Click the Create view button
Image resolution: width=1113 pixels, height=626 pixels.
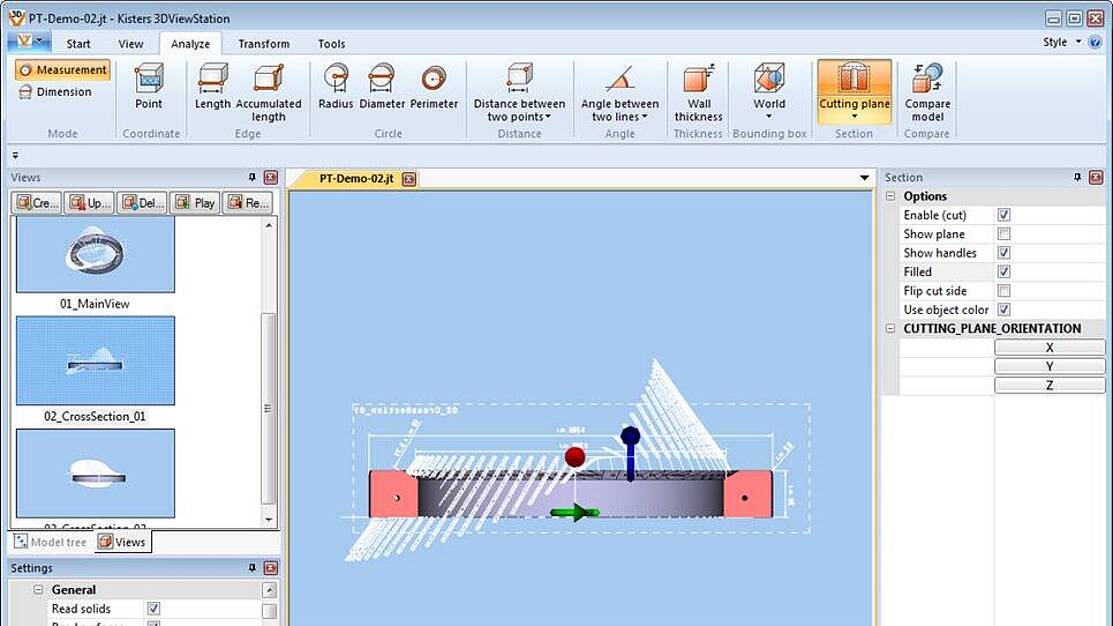37,203
